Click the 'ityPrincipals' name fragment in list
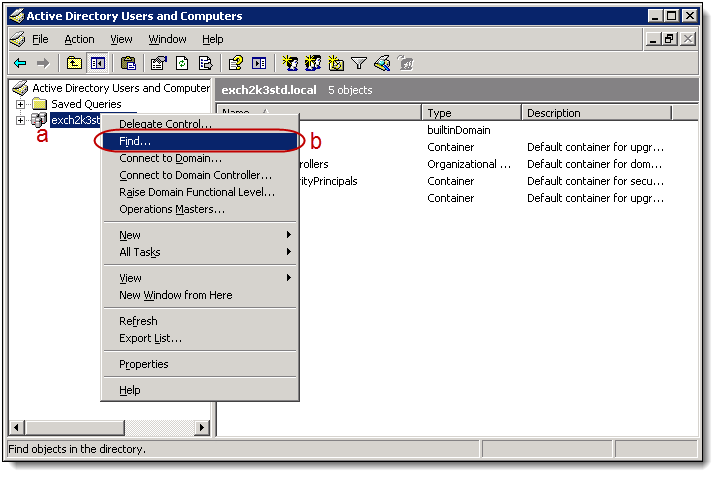The image size is (720, 479). click(328, 181)
